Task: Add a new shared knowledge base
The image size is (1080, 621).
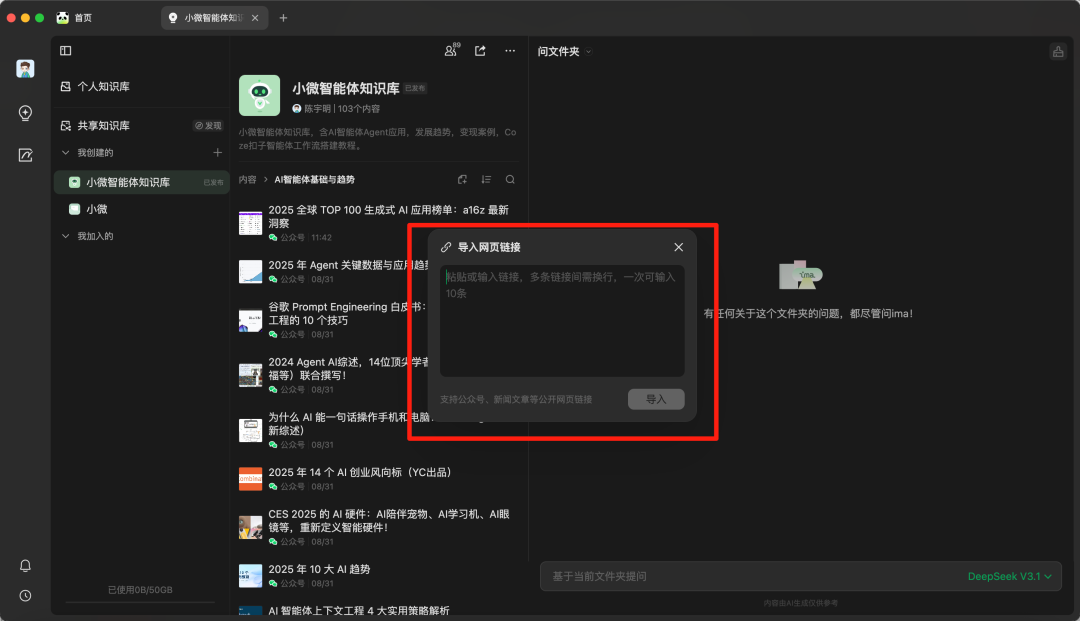Action: (x=218, y=152)
